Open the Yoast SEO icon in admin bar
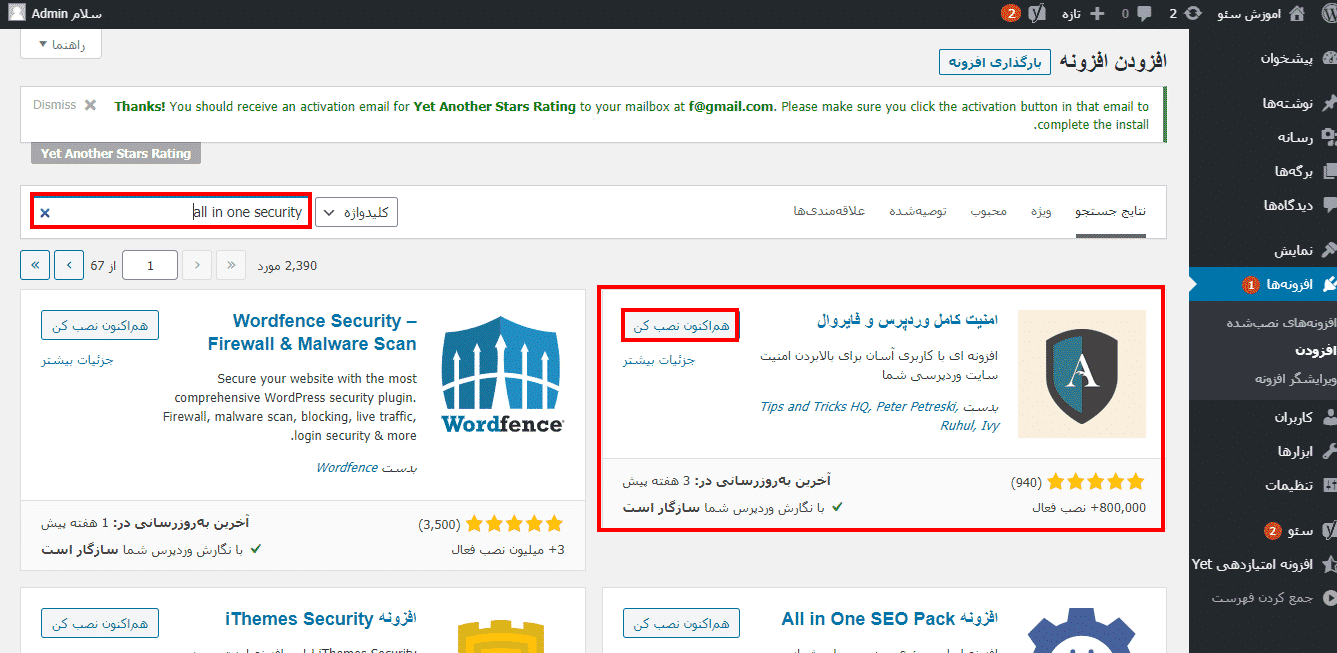This screenshot has width=1337, height=653. point(1037,14)
